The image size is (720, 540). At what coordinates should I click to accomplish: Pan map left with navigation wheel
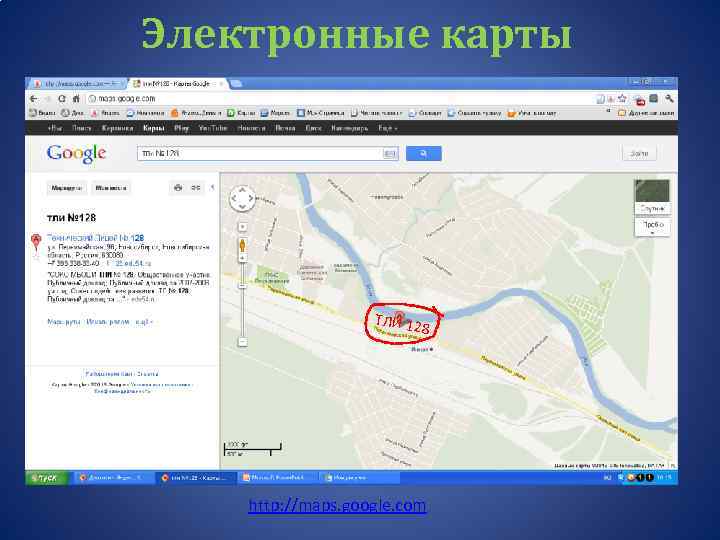click(x=234, y=199)
